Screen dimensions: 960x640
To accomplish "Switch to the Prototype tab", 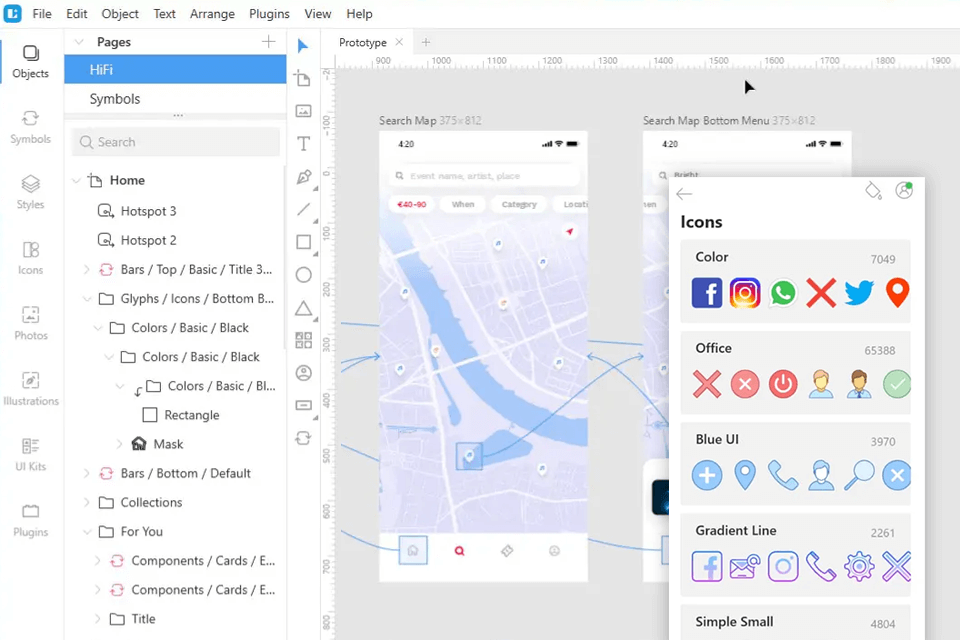I will (362, 42).
